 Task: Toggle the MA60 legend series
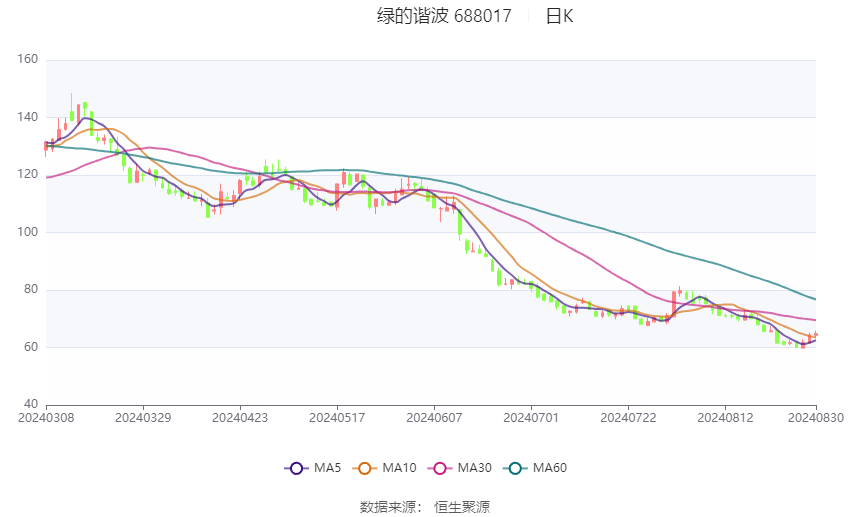pyautogui.click(x=535, y=468)
